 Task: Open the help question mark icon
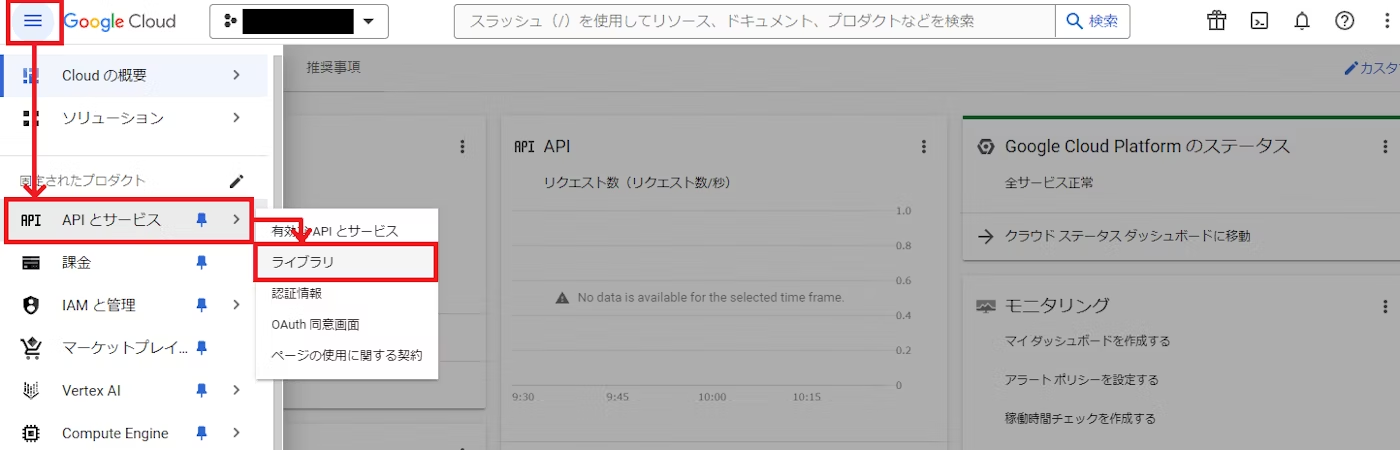coord(1345,21)
